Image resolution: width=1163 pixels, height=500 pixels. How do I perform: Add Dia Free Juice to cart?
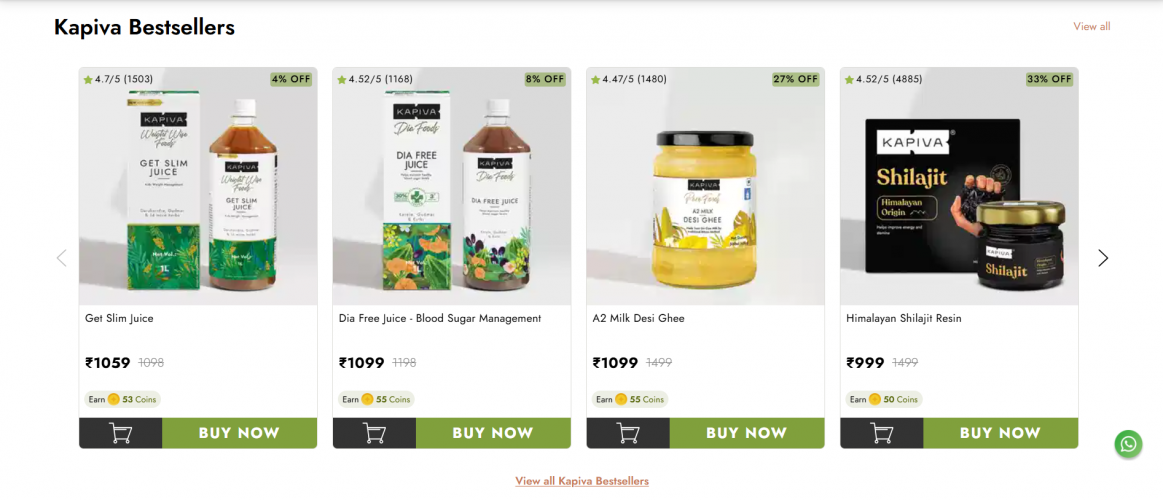point(375,433)
